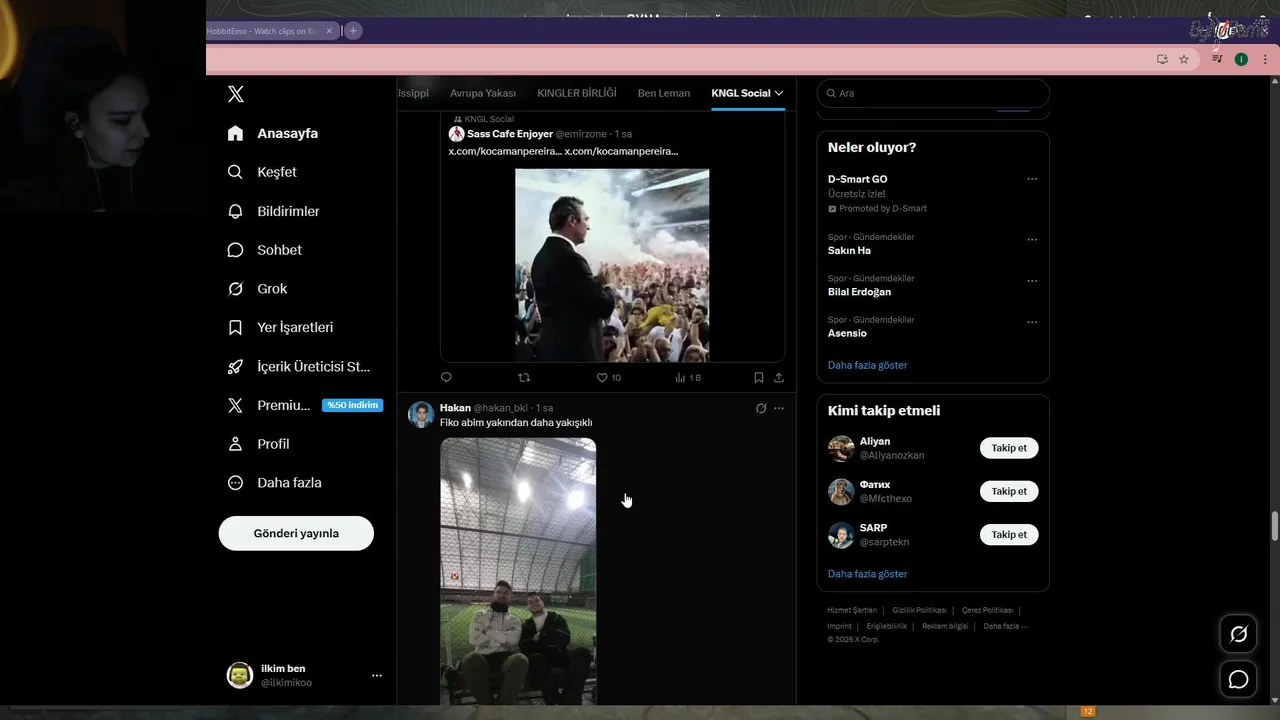Click Grok icon on Hakan's post
The height and width of the screenshot is (720, 1280).
pos(761,408)
